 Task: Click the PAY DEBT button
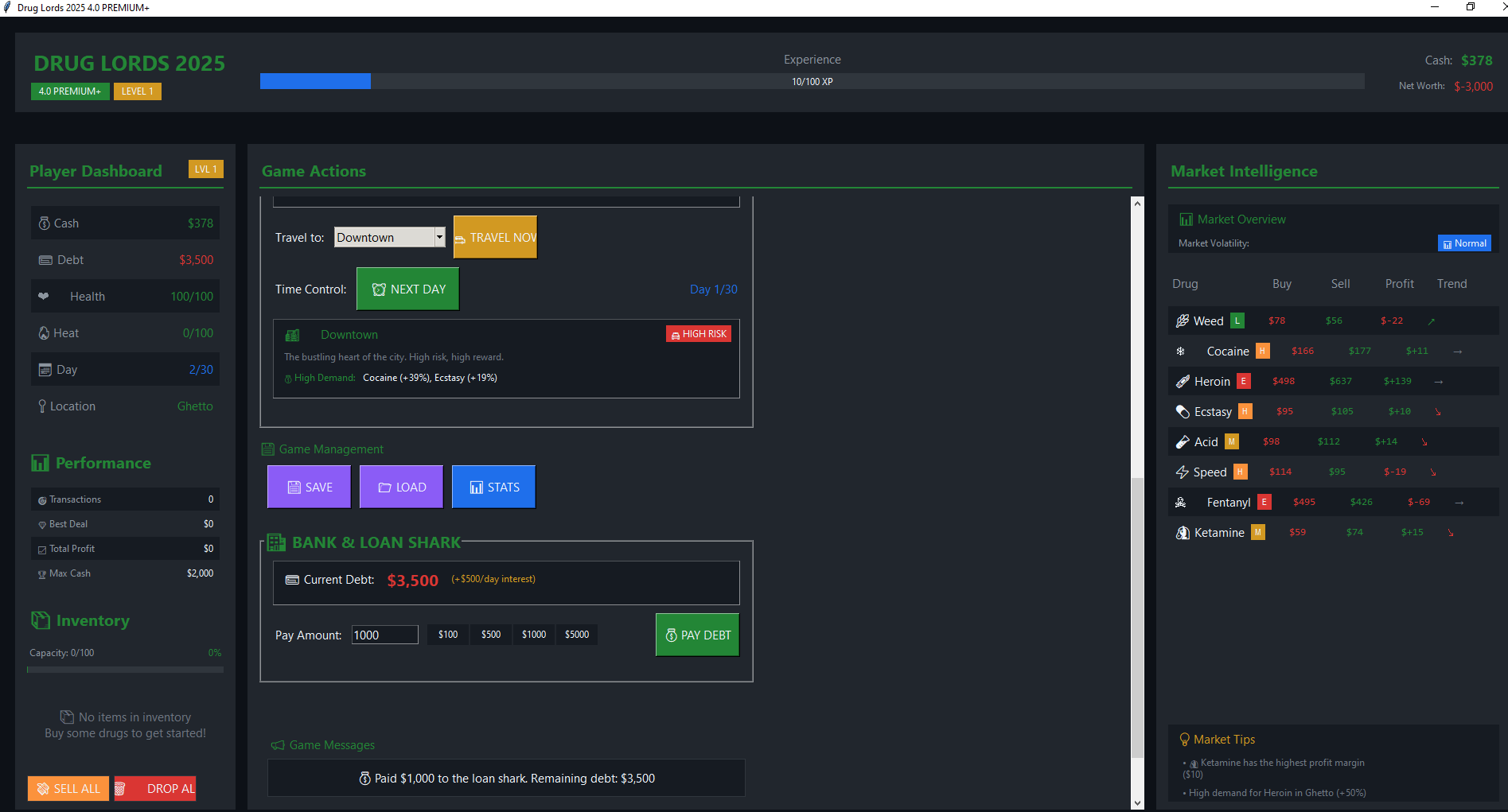pos(697,635)
